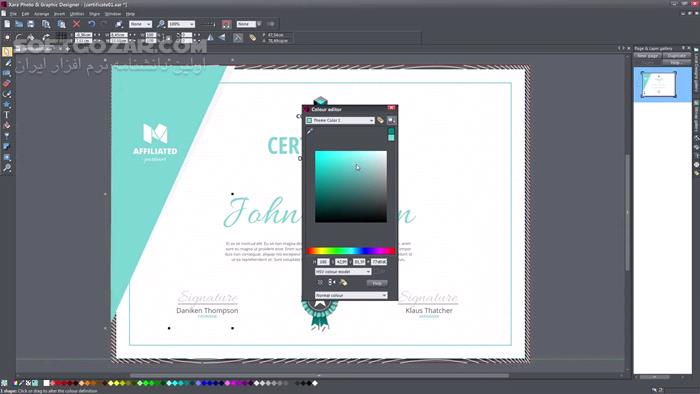Pick the Shape Editor curve tool

[7, 94]
